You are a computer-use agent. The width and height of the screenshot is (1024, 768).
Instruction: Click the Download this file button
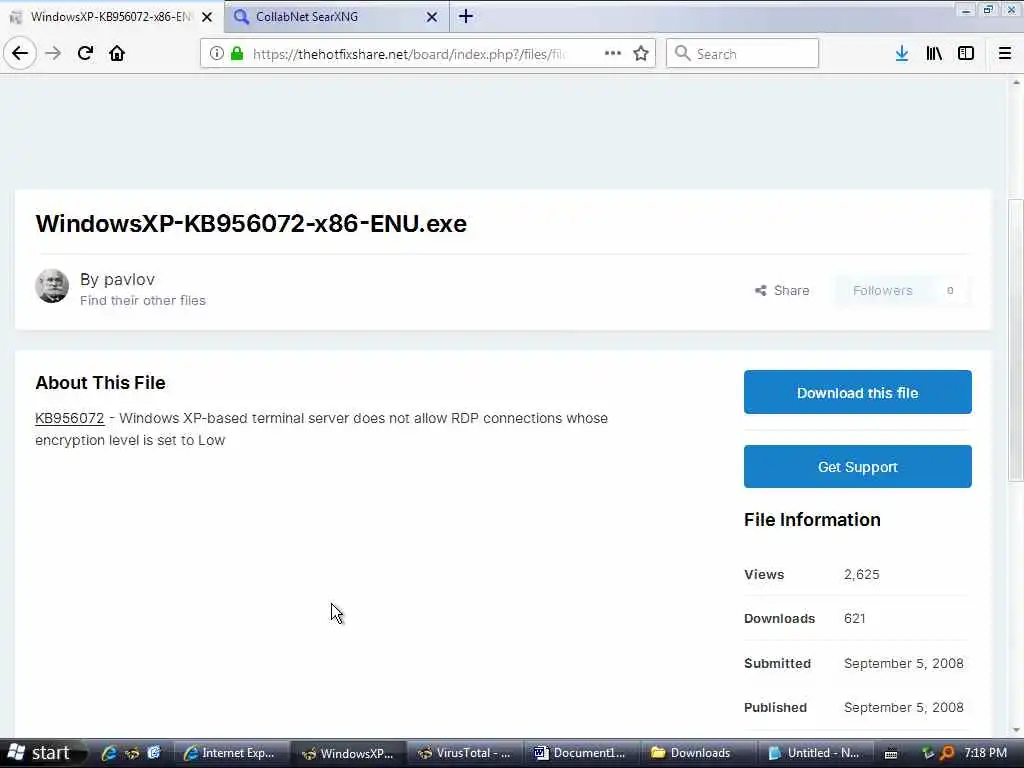pos(857,392)
